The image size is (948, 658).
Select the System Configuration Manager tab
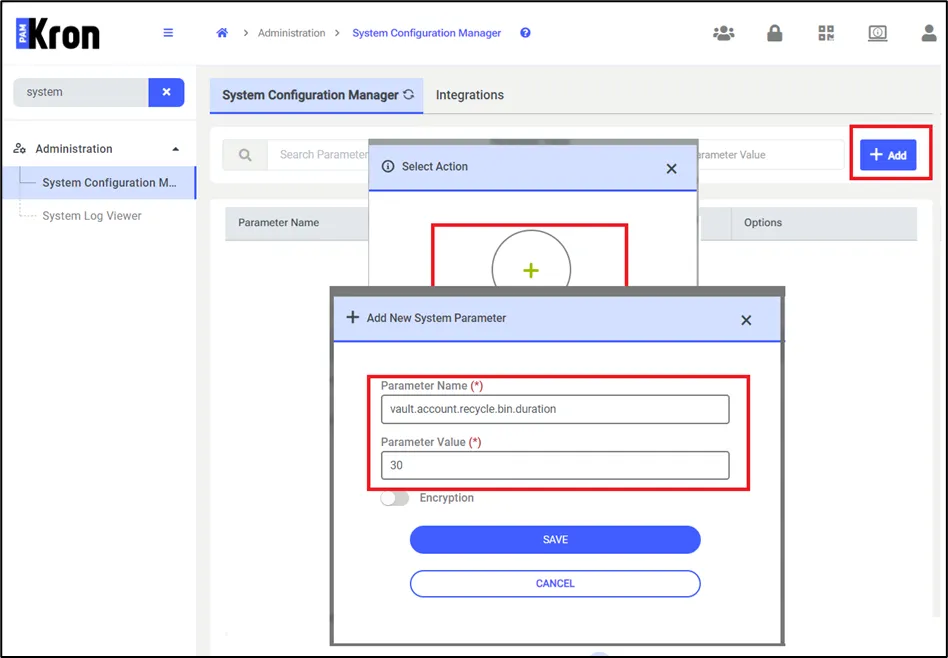click(x=316, y=95)
